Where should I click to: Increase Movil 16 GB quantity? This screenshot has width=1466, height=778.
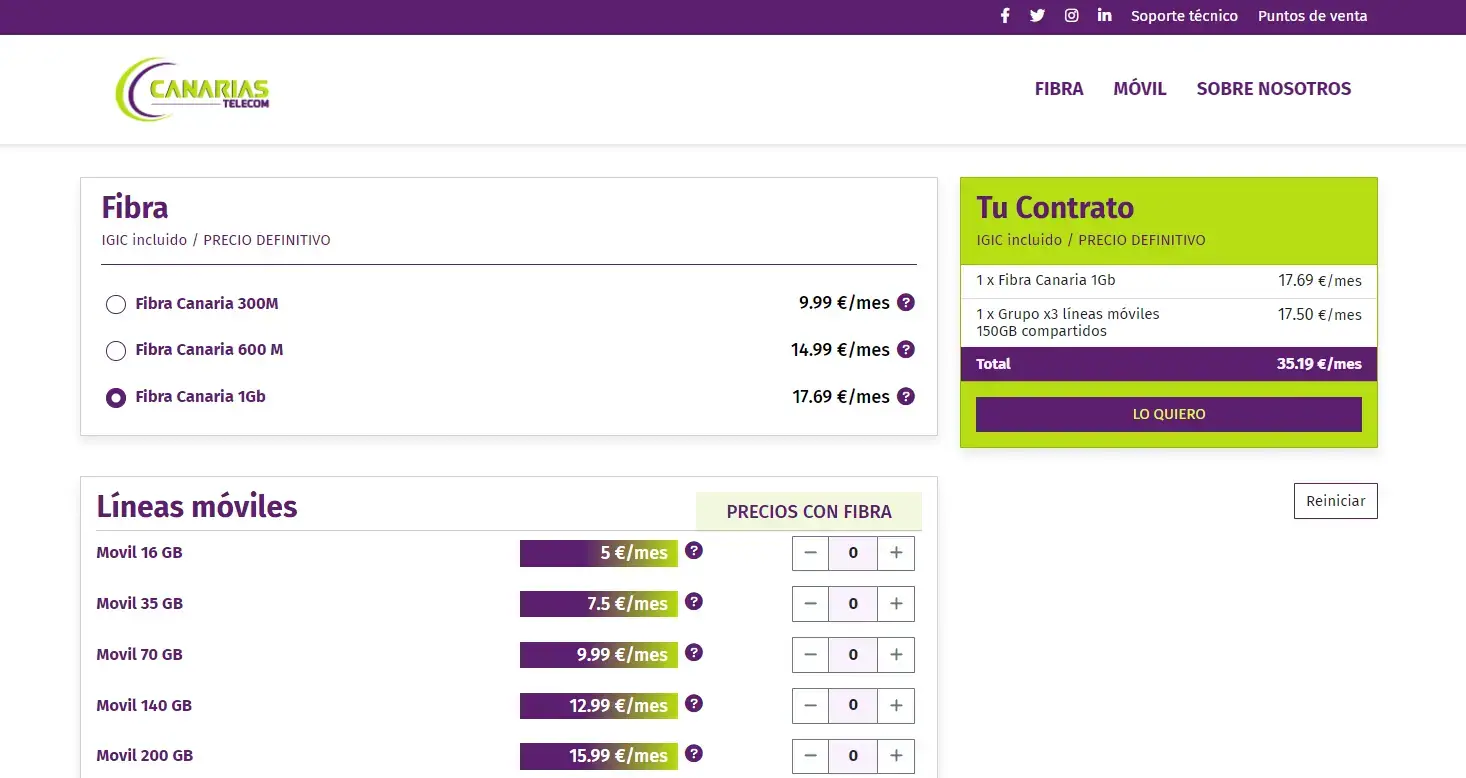tap(896, 553)
